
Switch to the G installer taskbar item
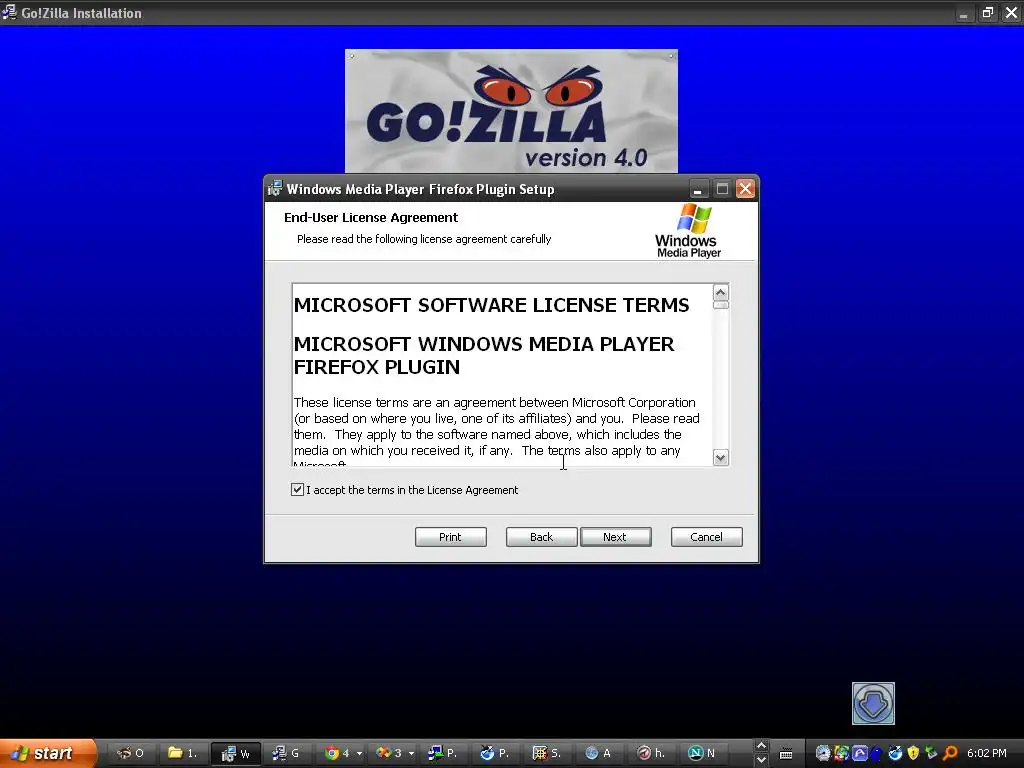286,753
